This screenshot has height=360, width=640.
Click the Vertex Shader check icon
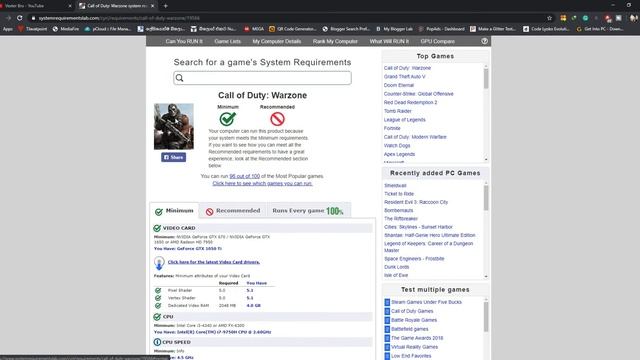point(158,298)
